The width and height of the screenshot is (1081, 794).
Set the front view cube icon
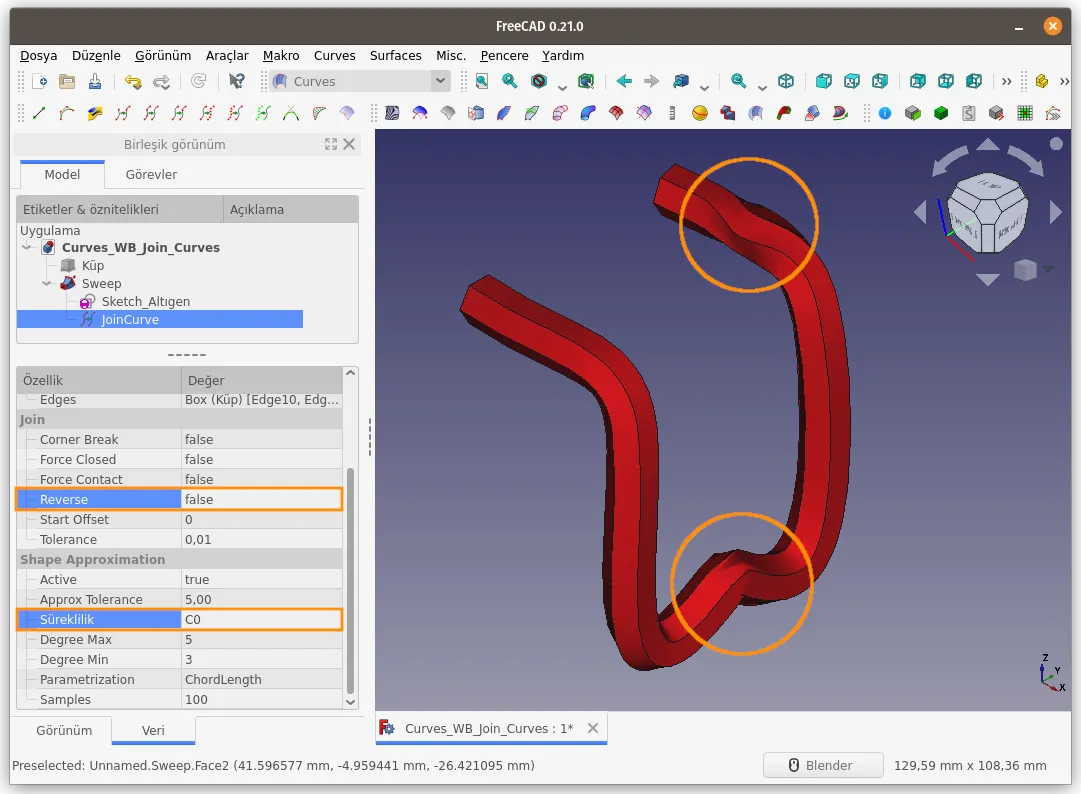coord(823,81)
